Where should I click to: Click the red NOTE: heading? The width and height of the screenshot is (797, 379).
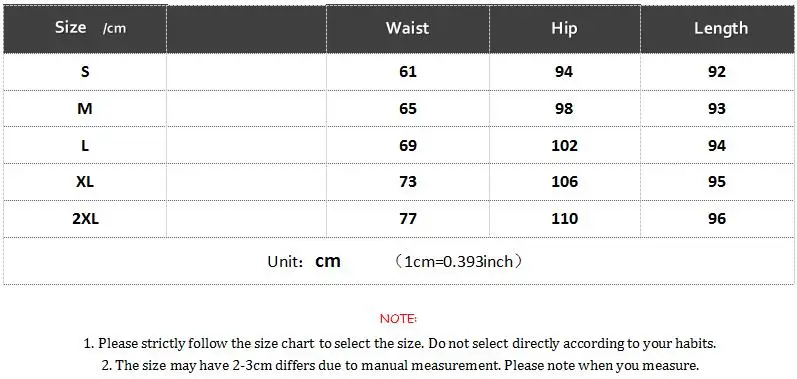(398, 319)
